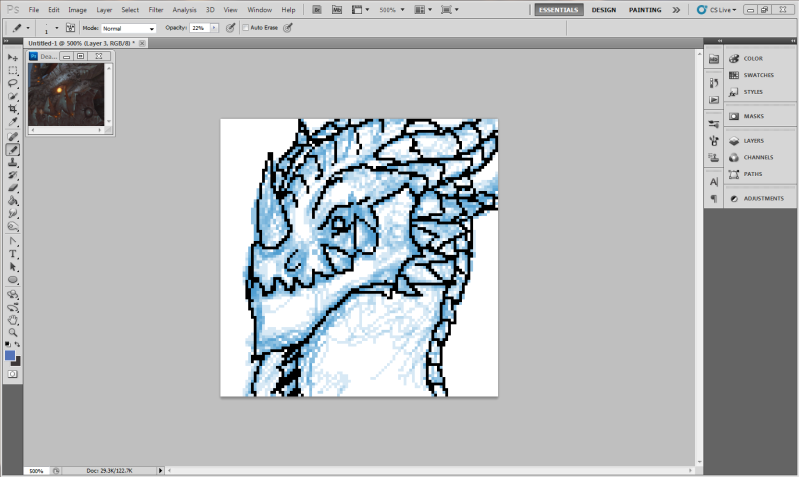Toggle Quick Mask mode
The width and height of the screenshot is (799, 477).
tap(13, 374)
